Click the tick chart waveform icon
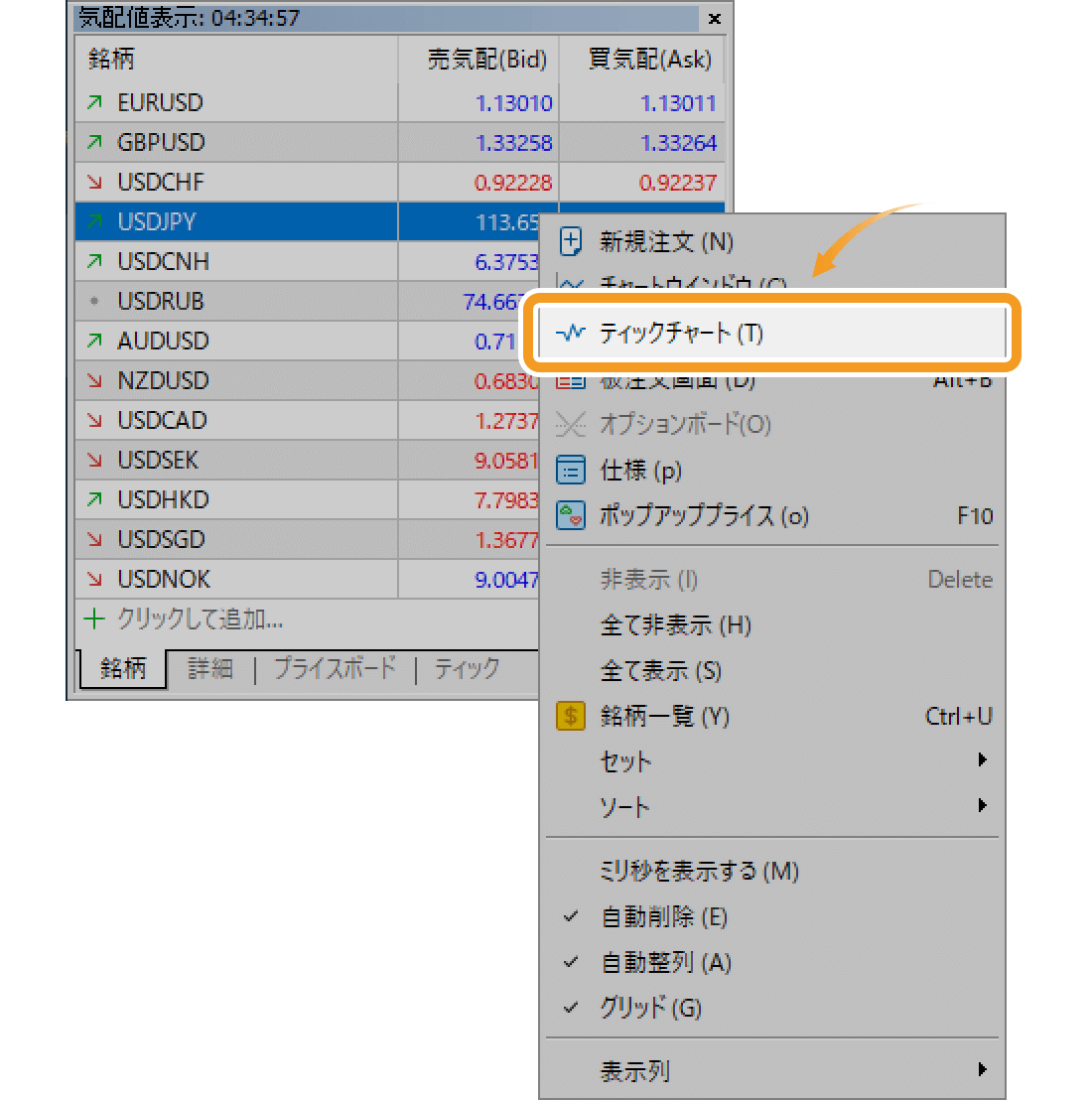The width and height of the screenshot is (1092, 1100). (x=570, y=333)
